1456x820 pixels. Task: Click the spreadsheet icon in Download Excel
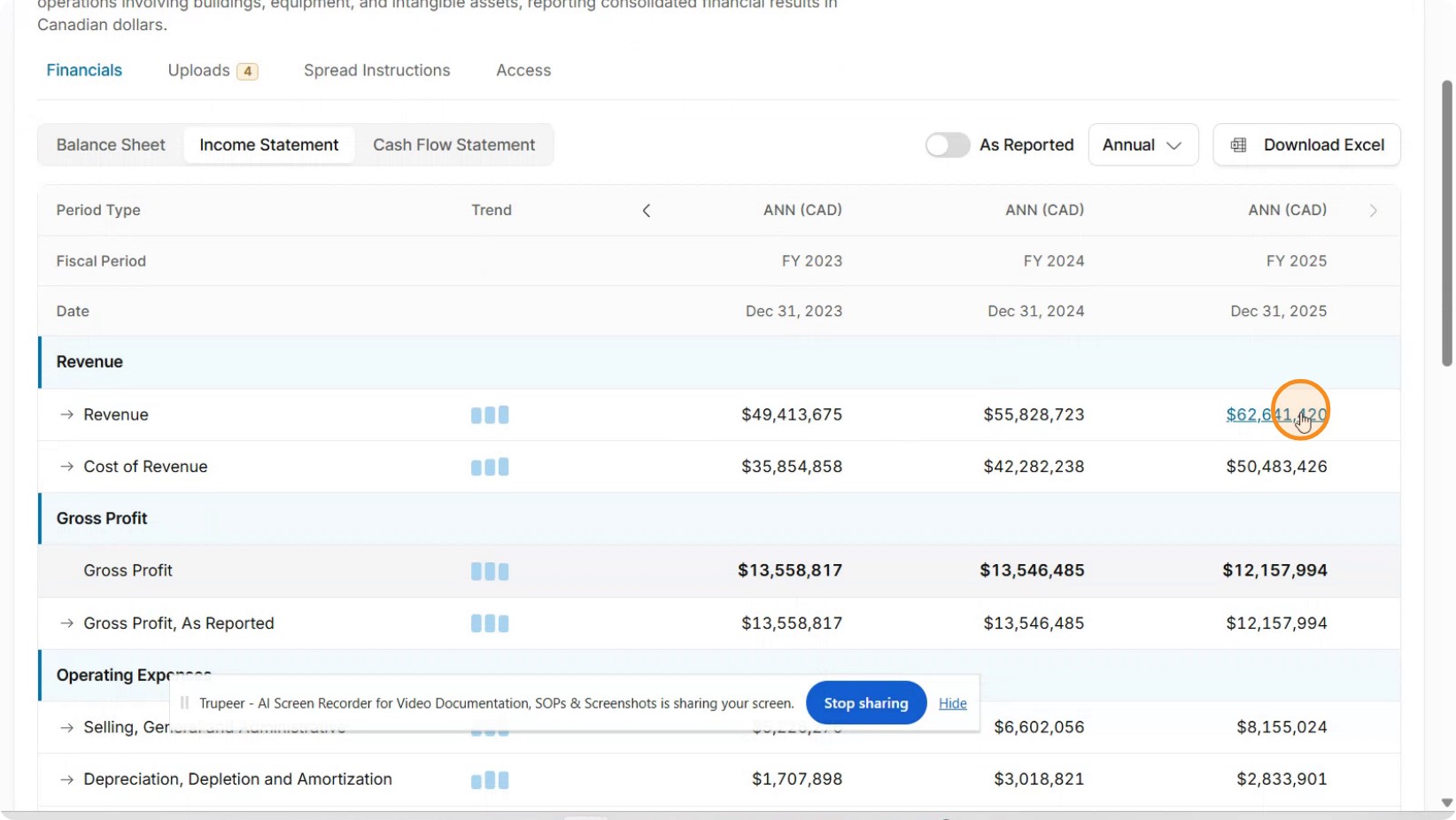pos(1239,145)
